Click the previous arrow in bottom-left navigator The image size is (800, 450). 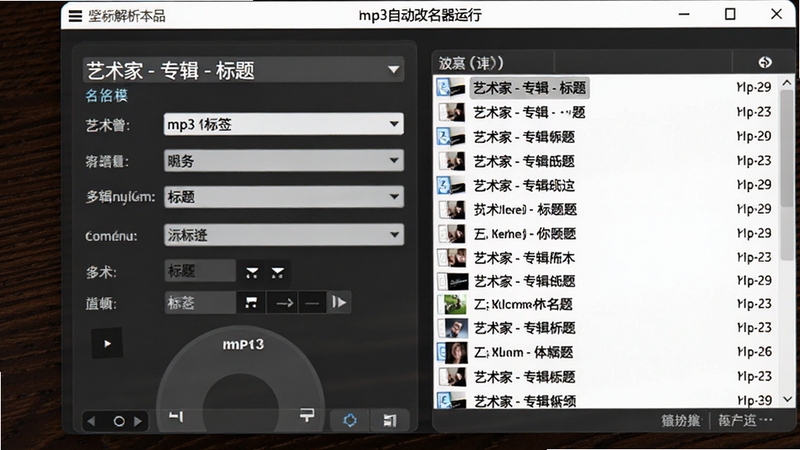click(91, 421)
